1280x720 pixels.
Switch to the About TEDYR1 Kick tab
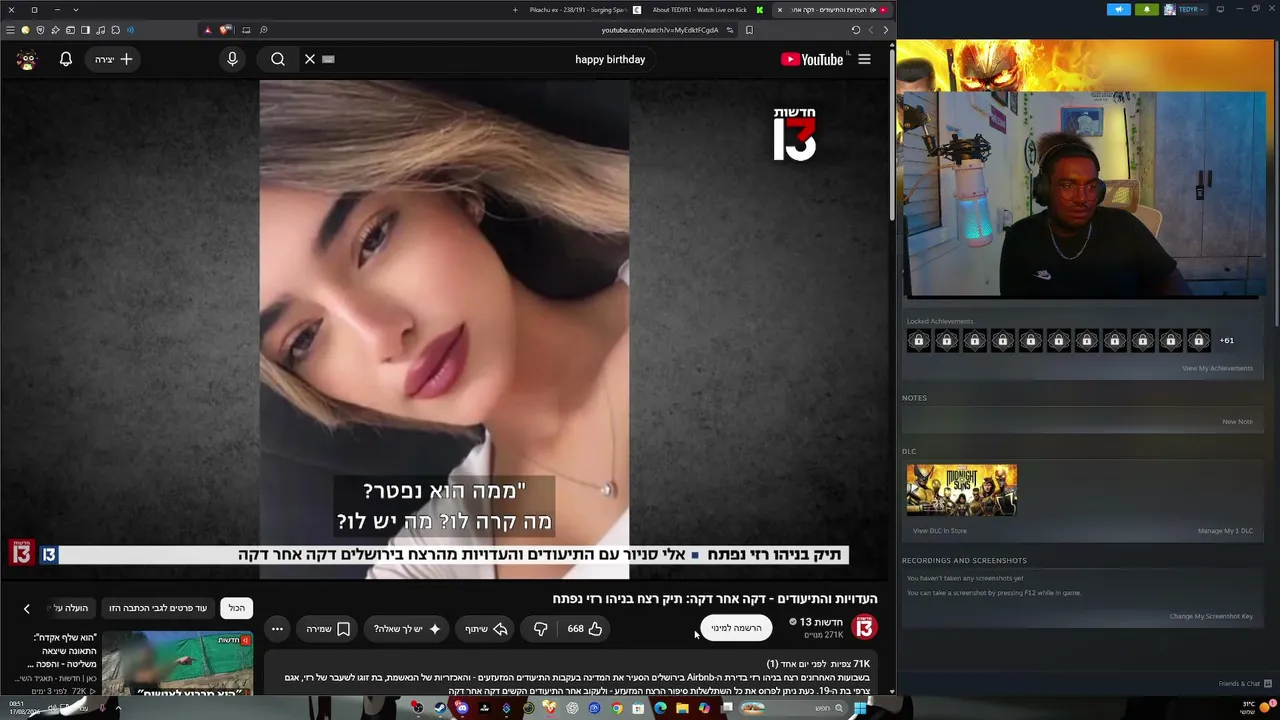click(x=706, y=10)
